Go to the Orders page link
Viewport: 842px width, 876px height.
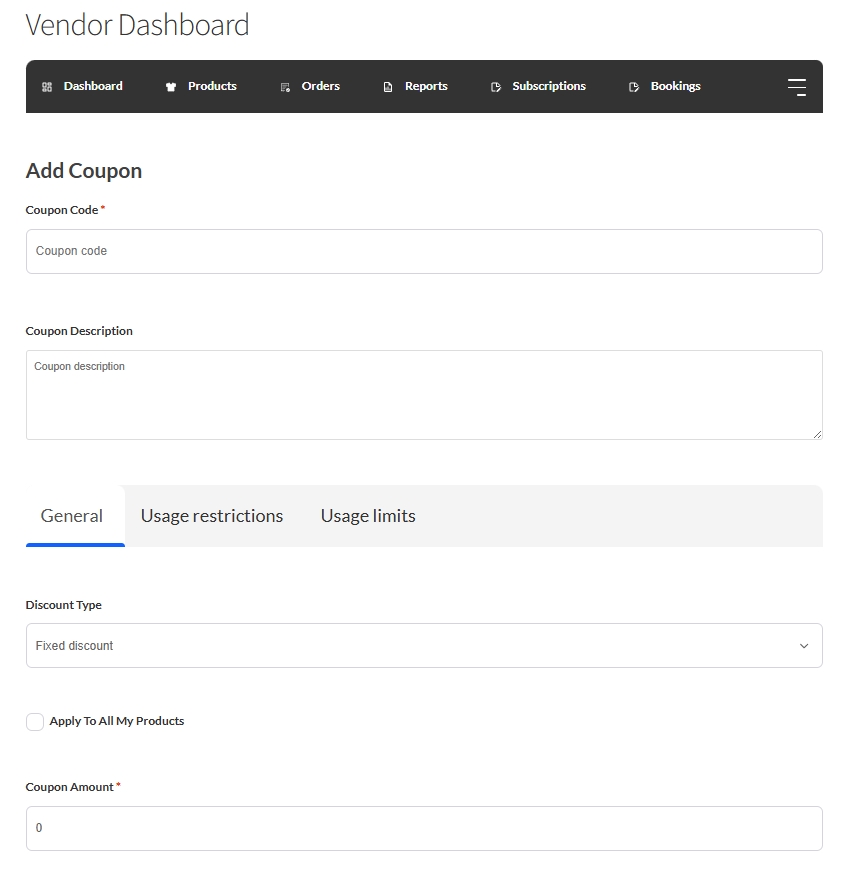point(320,86)
